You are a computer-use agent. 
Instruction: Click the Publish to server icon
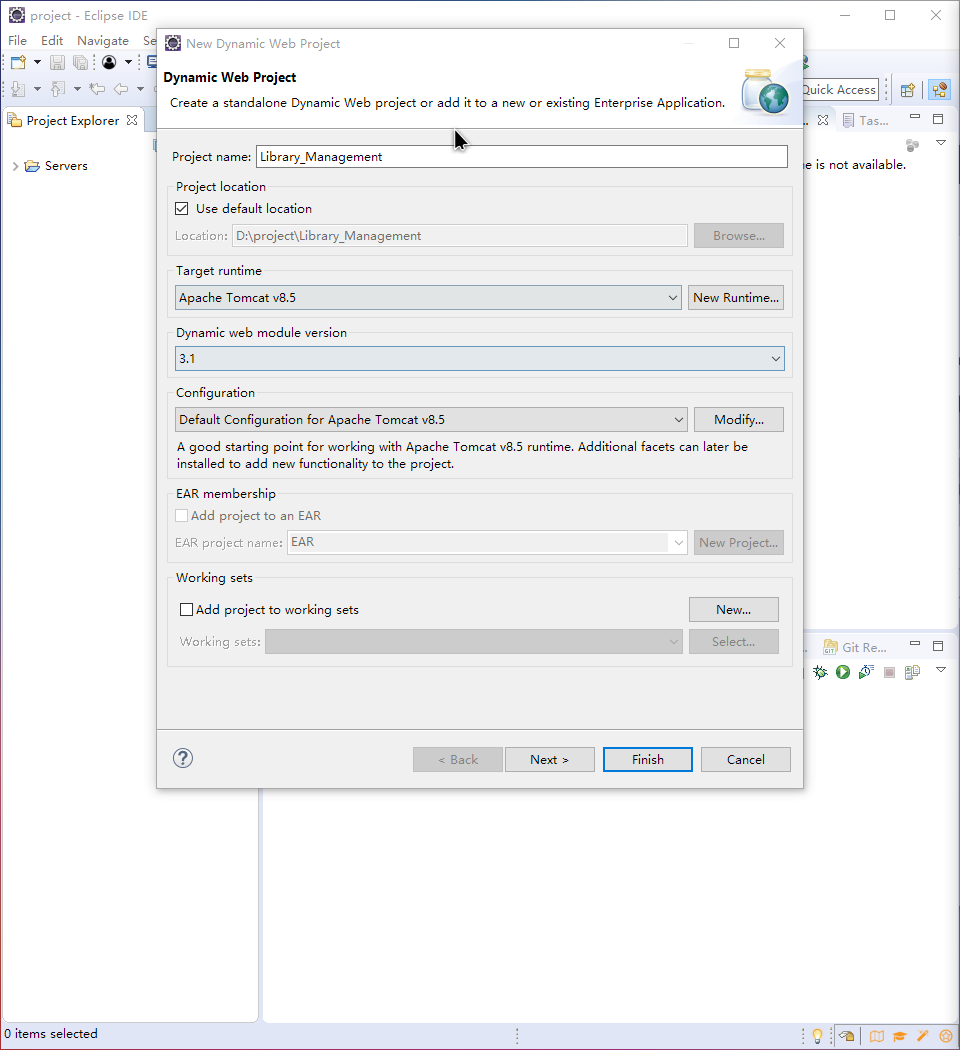tap(912, 672)
